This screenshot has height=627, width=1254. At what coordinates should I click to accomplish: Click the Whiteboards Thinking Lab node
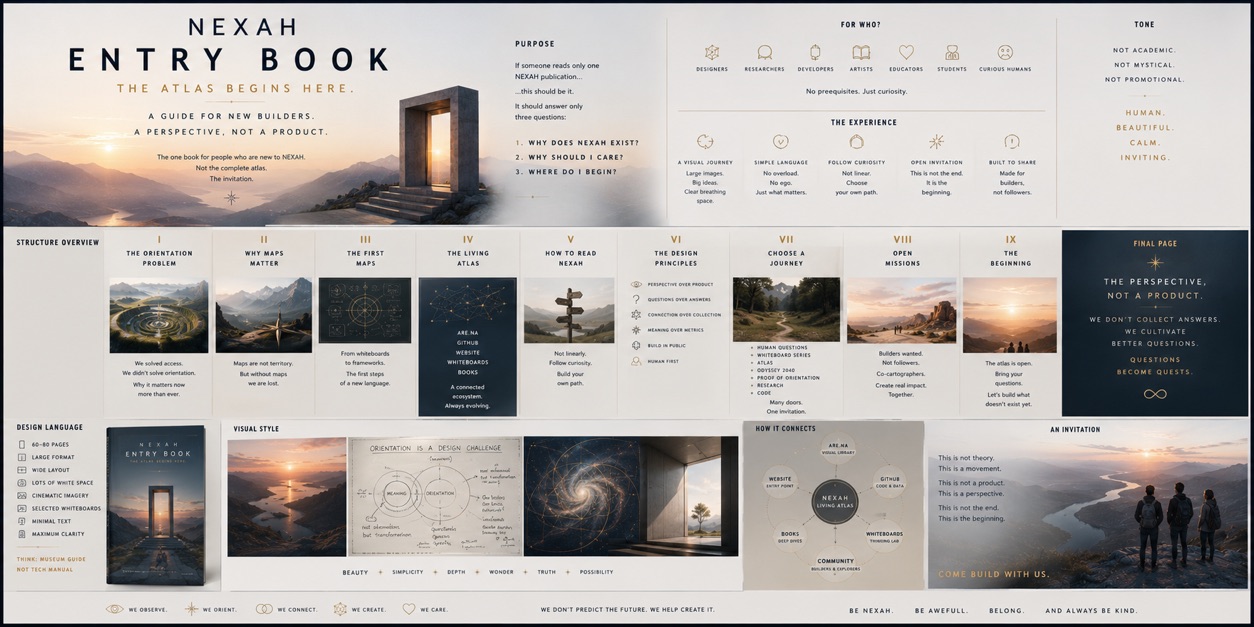point(884,536)
